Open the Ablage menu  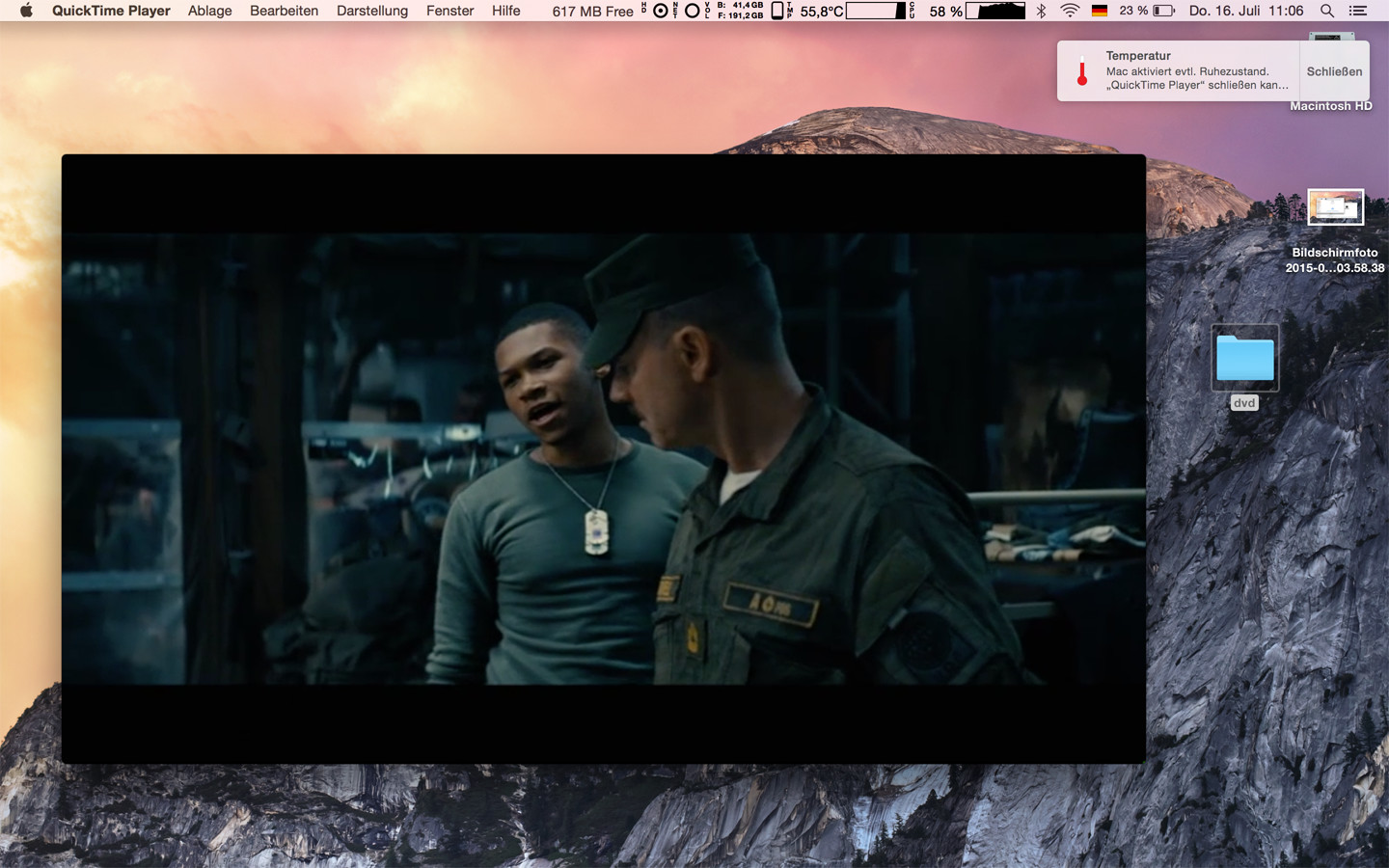click(x=210, y=11)
